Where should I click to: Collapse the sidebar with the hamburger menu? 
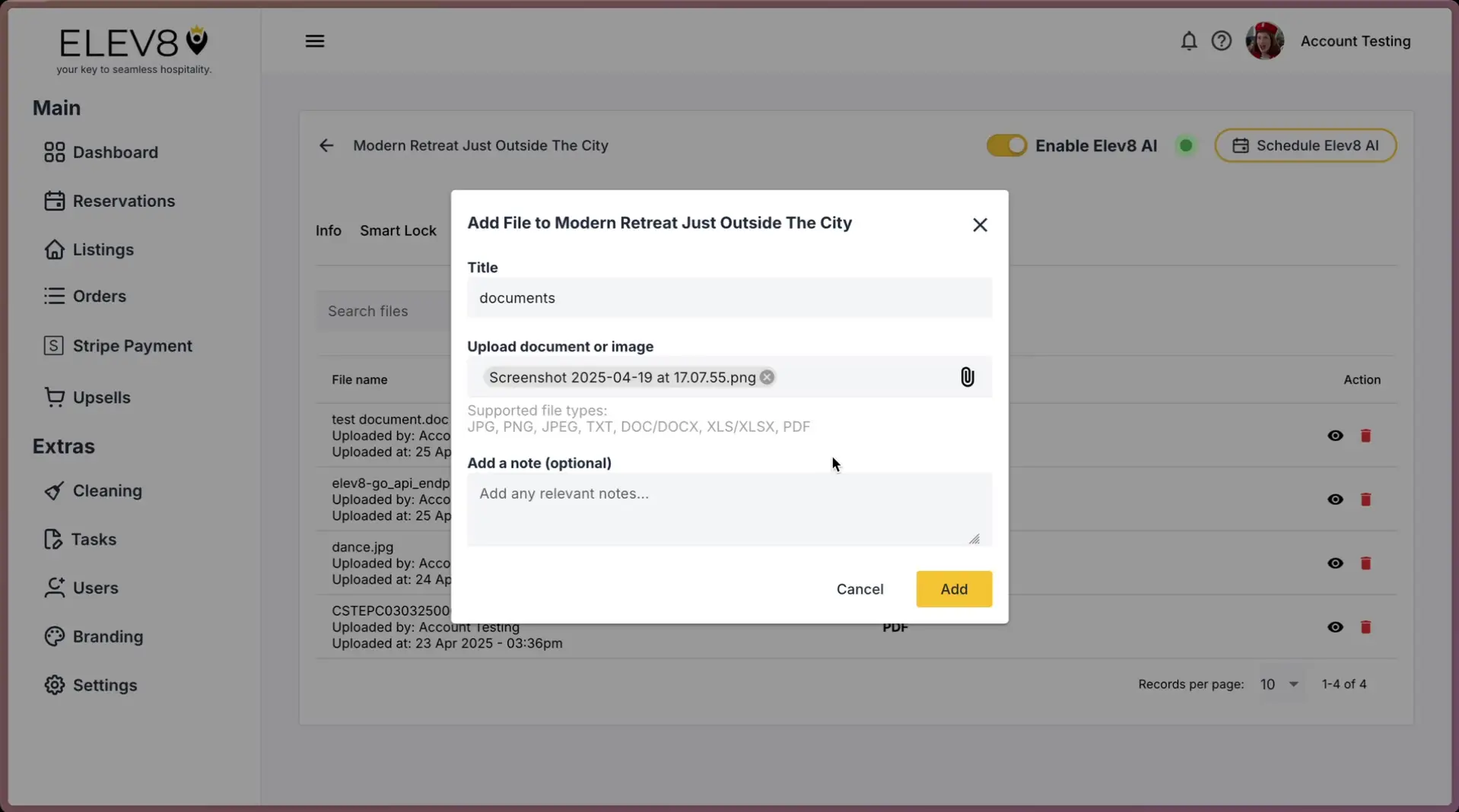(x=315, y=40)
